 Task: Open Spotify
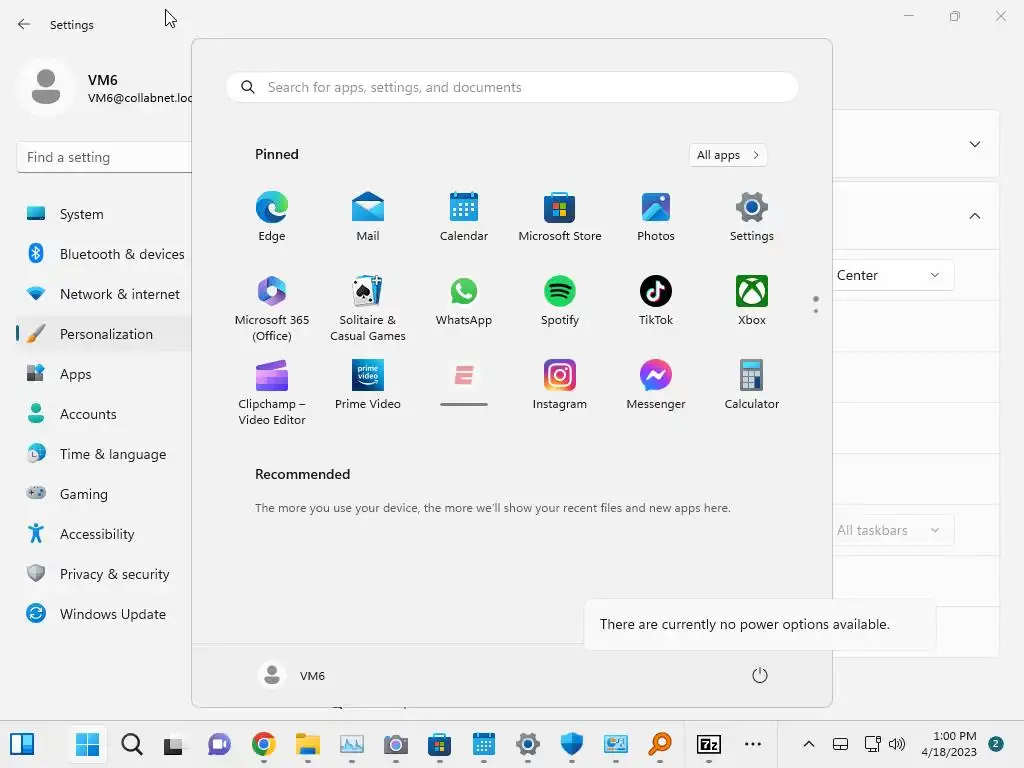pos(560,301)
